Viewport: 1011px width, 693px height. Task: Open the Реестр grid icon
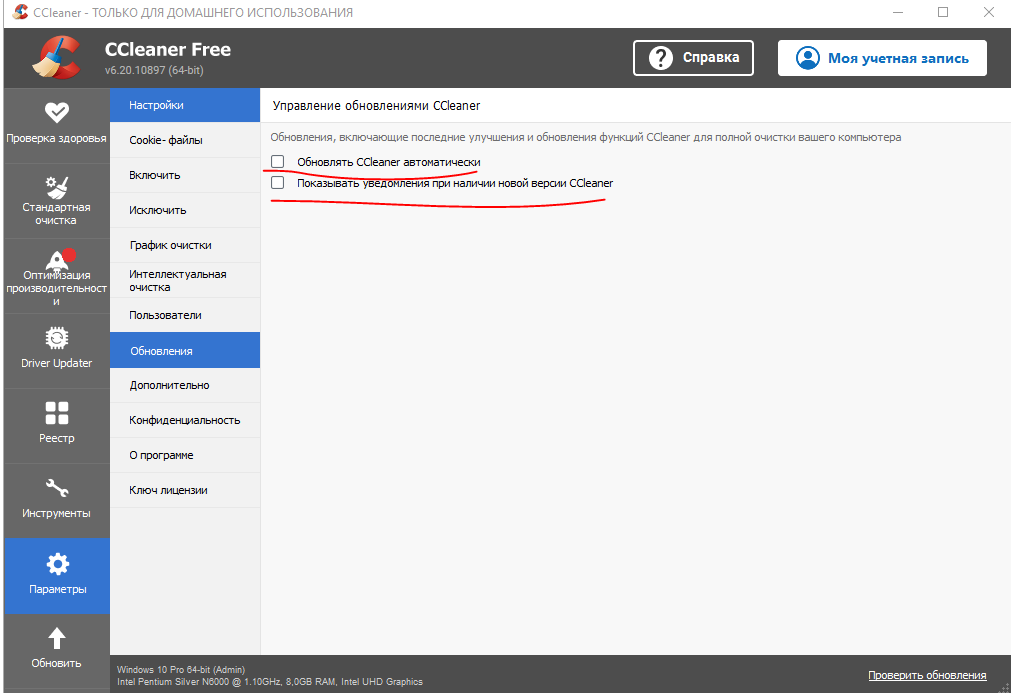pos(57,413)
